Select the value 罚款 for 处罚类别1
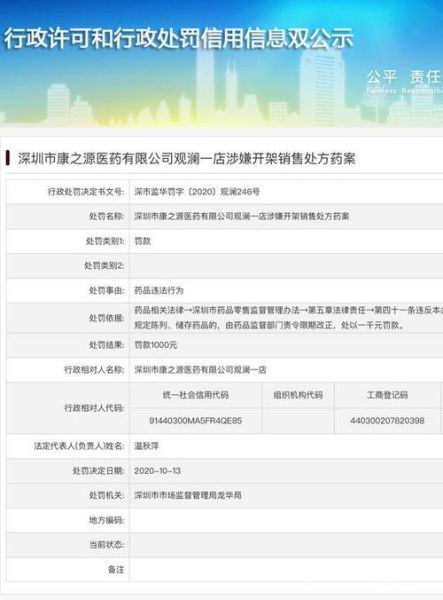 pyautogui.click(x=143, y=241)
